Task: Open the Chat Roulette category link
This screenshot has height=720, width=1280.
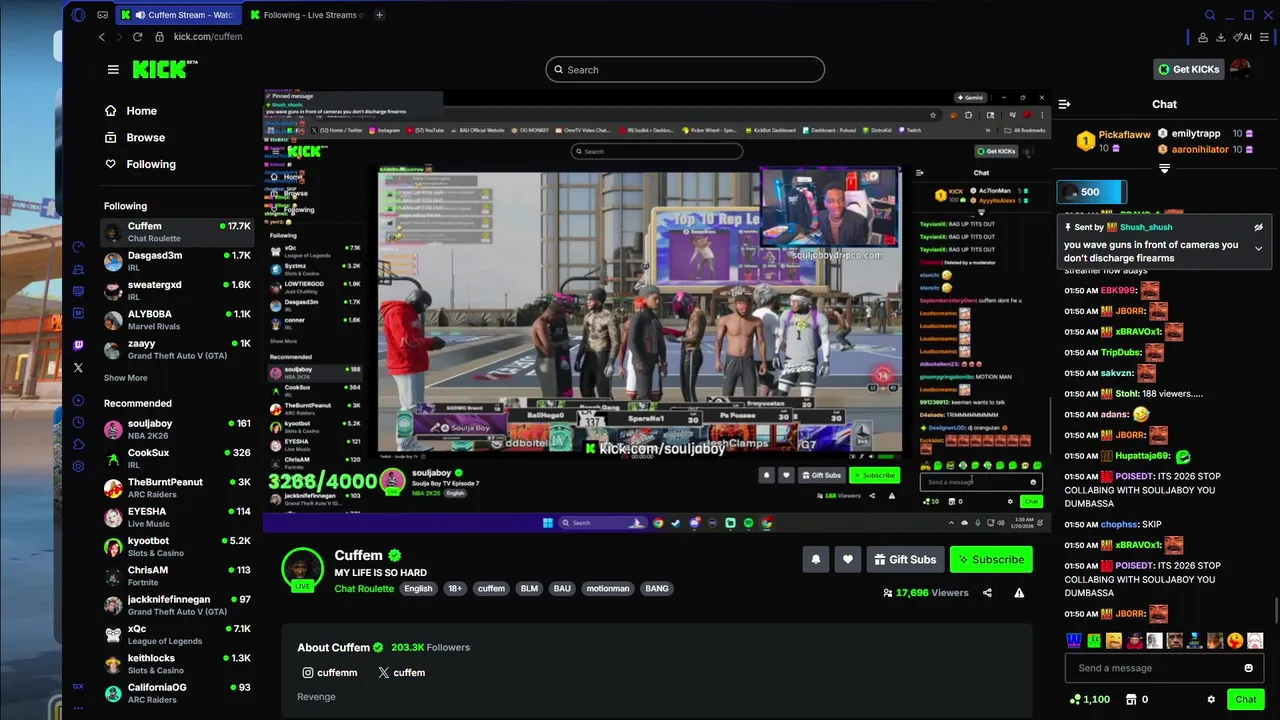Action: [364, 589]
